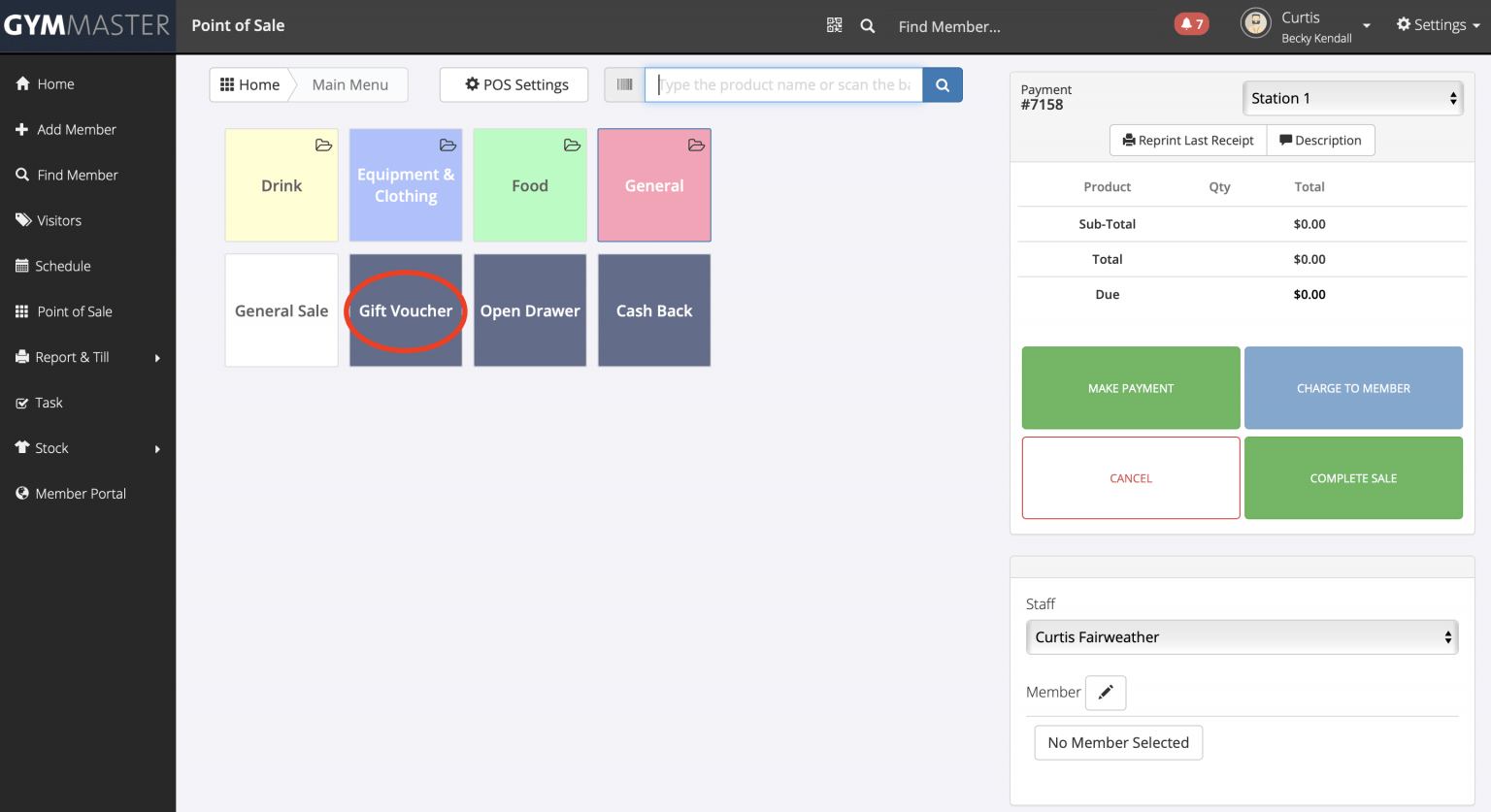Image resolution: width=1491 pixels, height=812 pixels.
Task: Click the product name search field
Action: (x=783, y=84)
